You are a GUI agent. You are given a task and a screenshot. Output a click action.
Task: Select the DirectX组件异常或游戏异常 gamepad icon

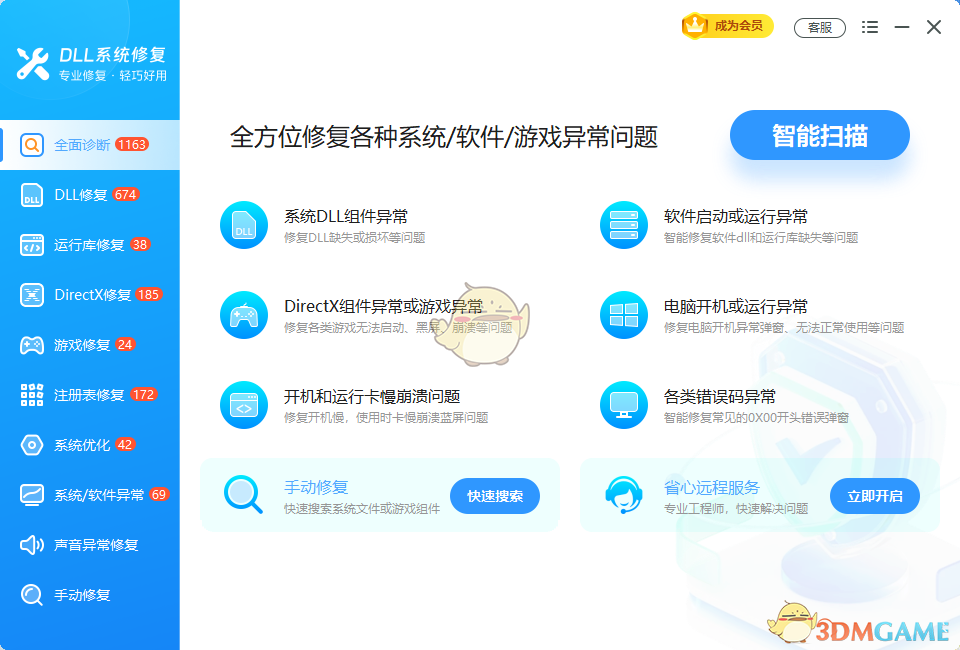[243, 315]
